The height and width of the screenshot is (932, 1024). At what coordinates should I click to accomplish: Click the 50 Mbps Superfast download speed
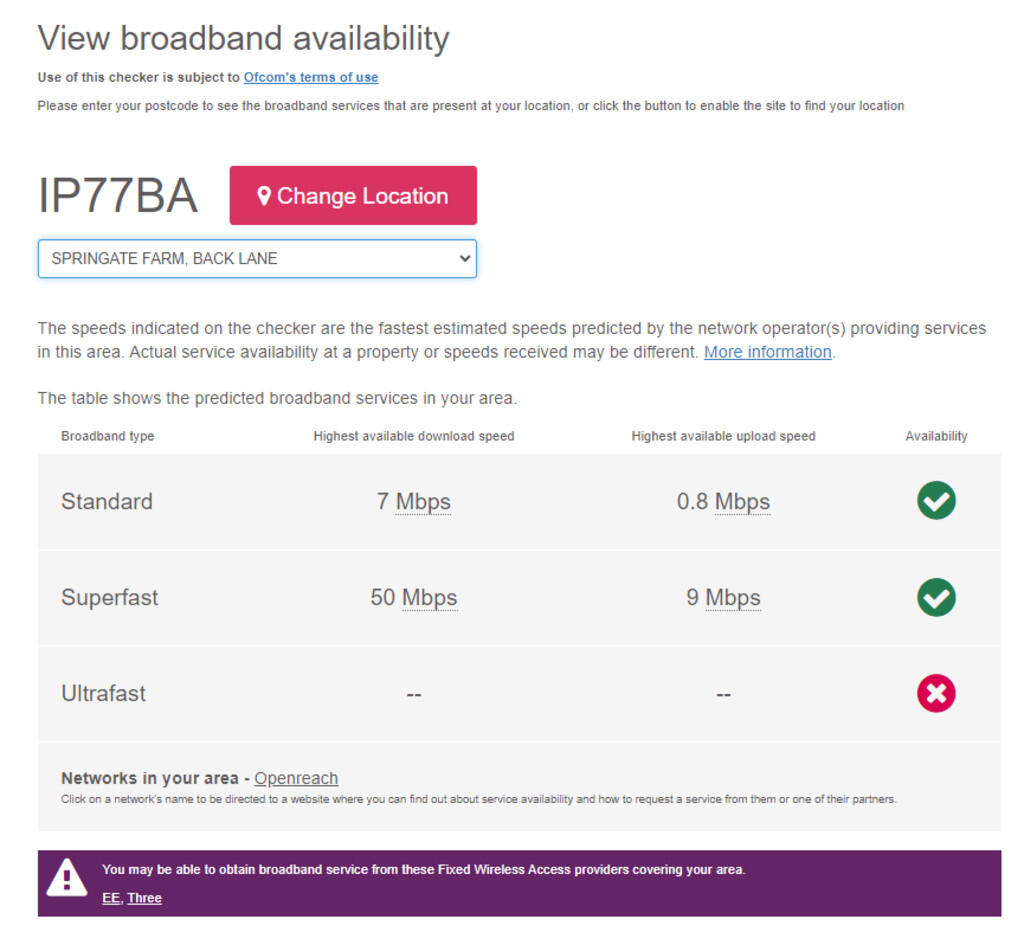tap(413, 597)
